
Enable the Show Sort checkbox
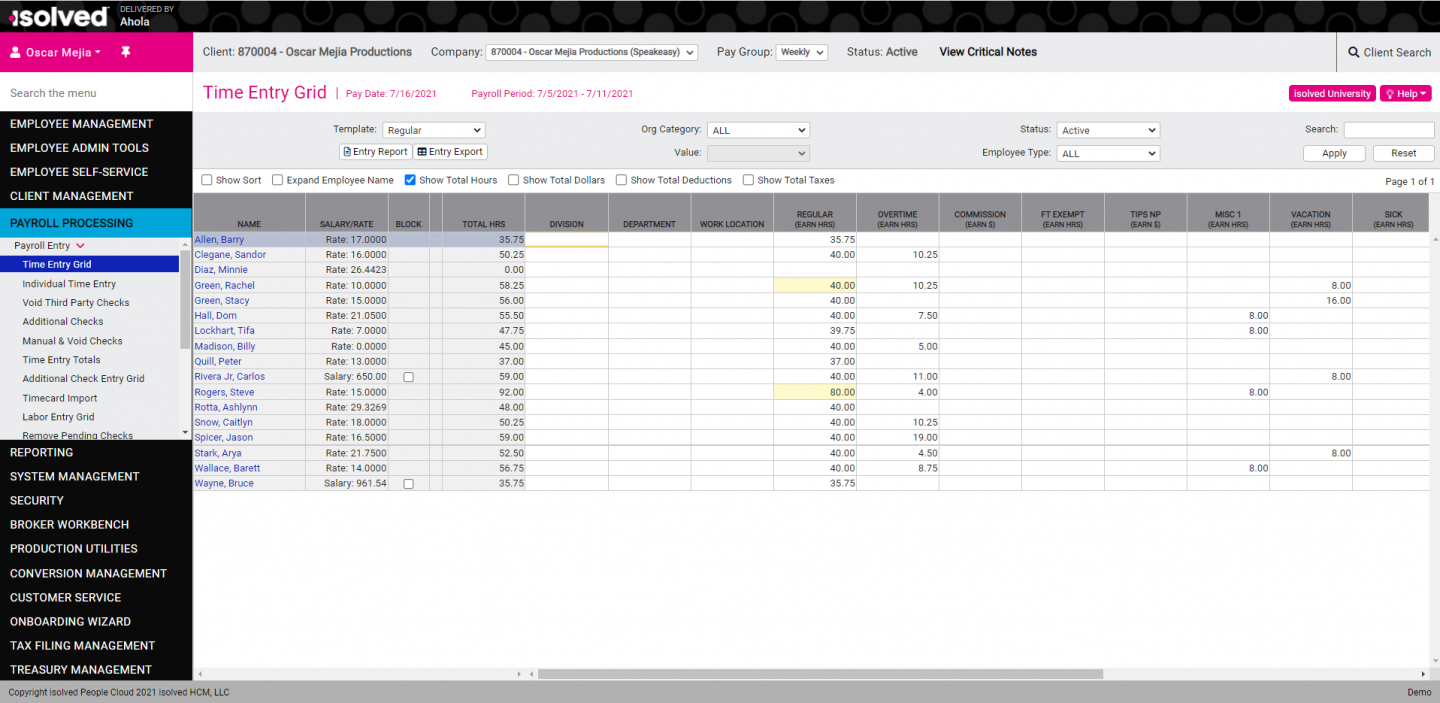[207, 180]
